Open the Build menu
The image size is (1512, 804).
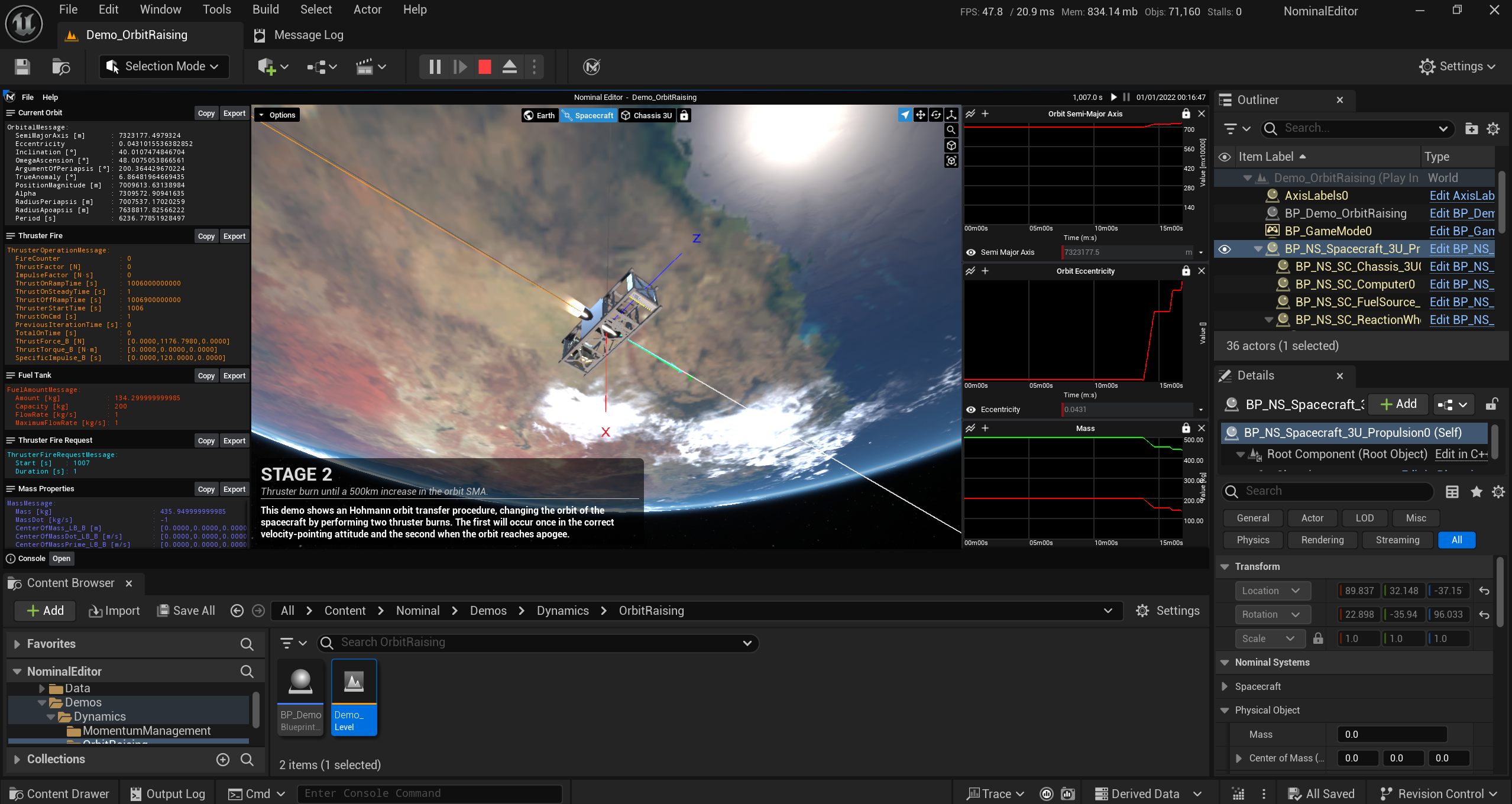266,9
